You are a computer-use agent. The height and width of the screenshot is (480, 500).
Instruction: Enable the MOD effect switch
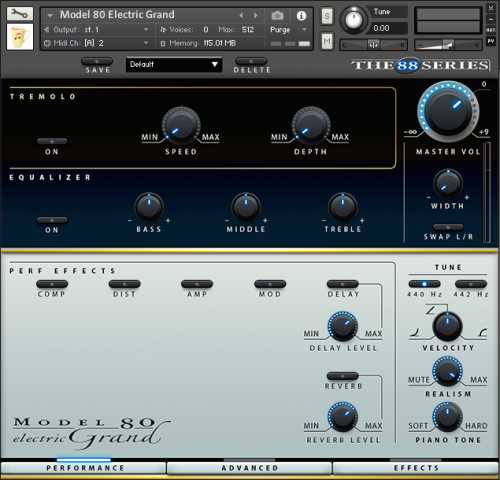(270, 284)
